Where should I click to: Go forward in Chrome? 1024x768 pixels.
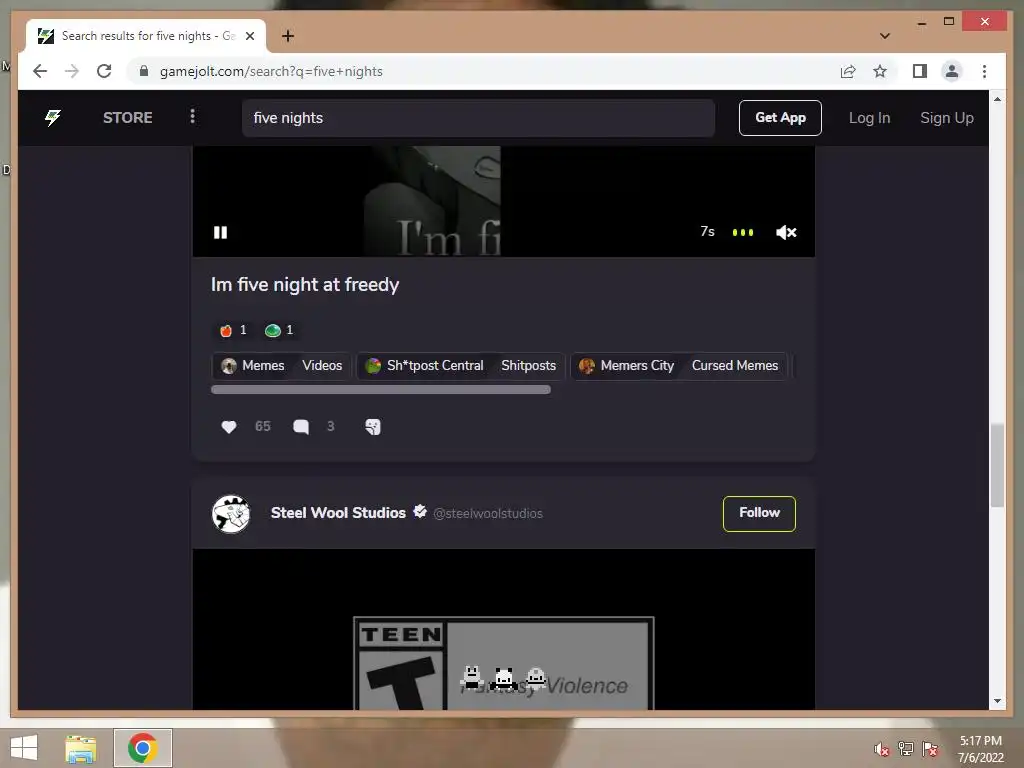pos(72,71)
